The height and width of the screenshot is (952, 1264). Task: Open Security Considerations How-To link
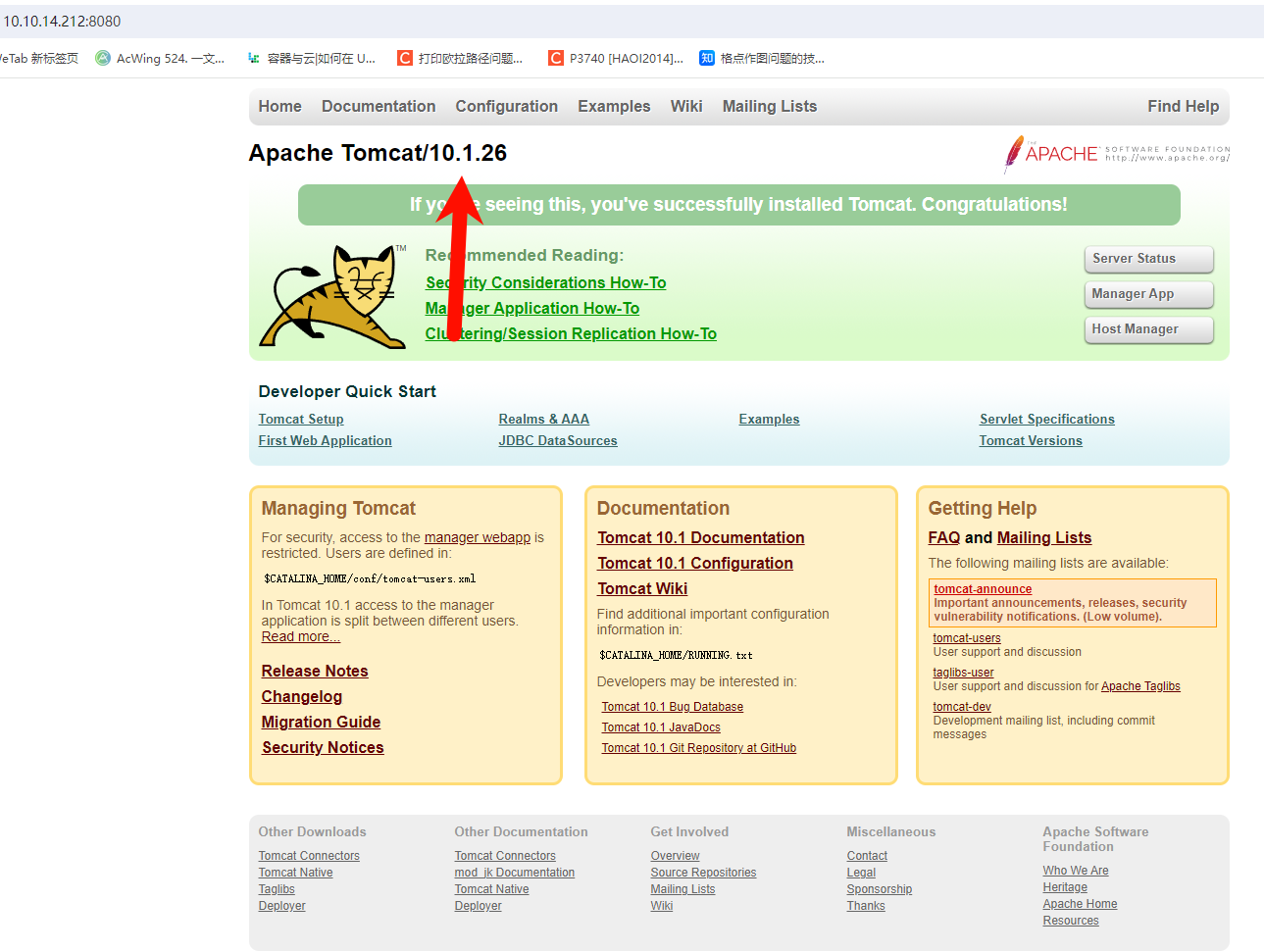[x=545, y=282]
